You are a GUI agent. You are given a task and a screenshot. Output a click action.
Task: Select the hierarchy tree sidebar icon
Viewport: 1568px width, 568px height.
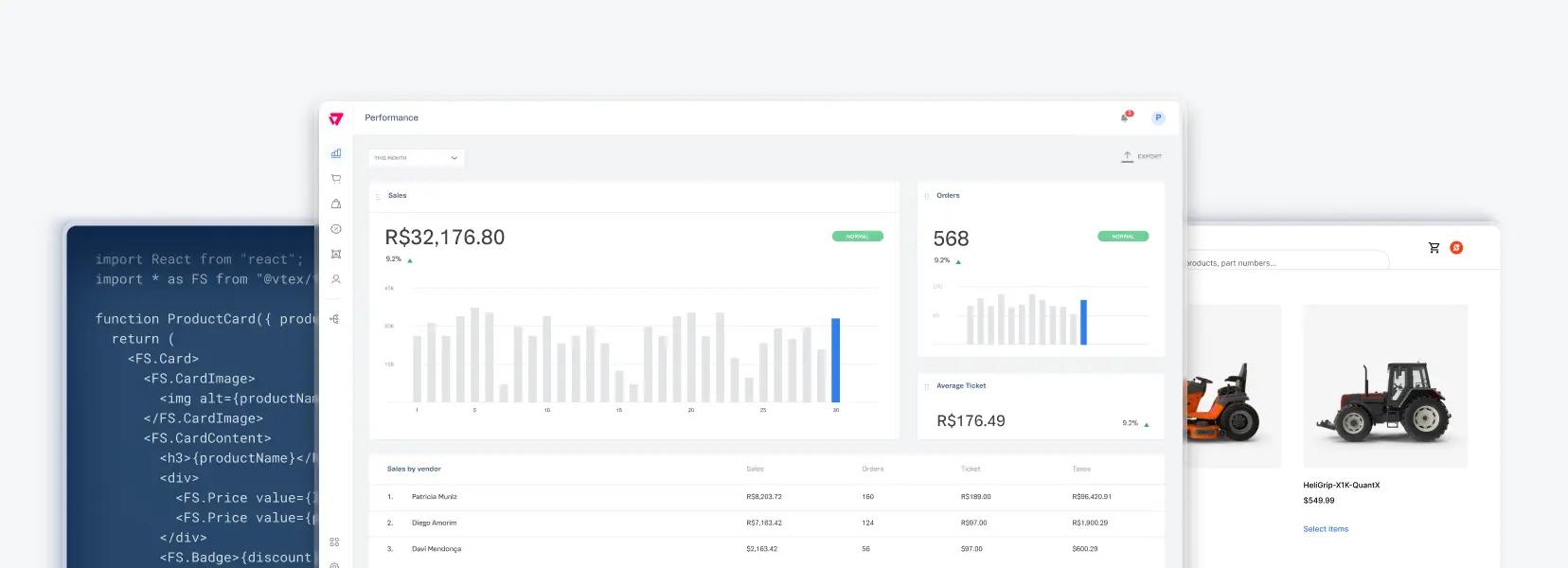(334, 319)
